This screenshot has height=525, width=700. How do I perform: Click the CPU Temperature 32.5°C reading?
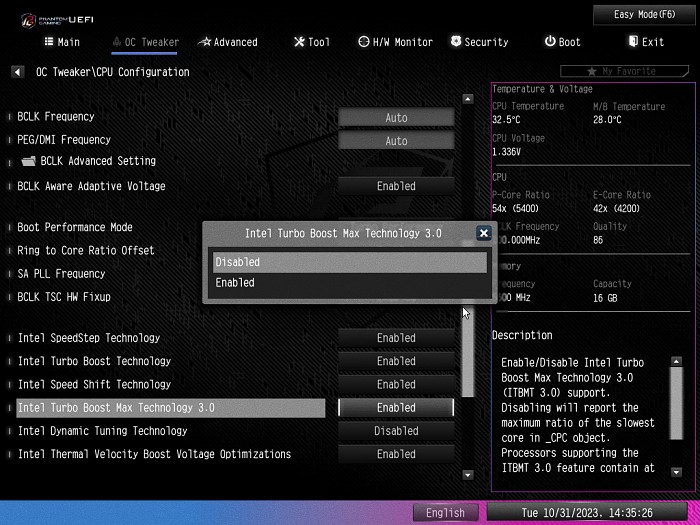(x=506, y=120)
